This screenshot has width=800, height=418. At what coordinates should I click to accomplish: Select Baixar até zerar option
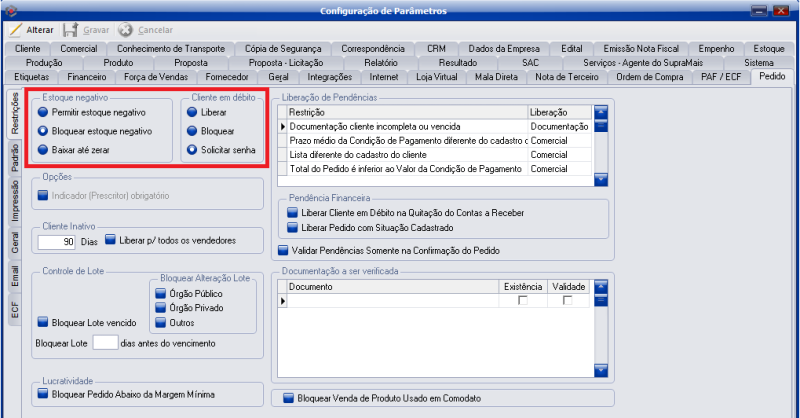(43, 149)
